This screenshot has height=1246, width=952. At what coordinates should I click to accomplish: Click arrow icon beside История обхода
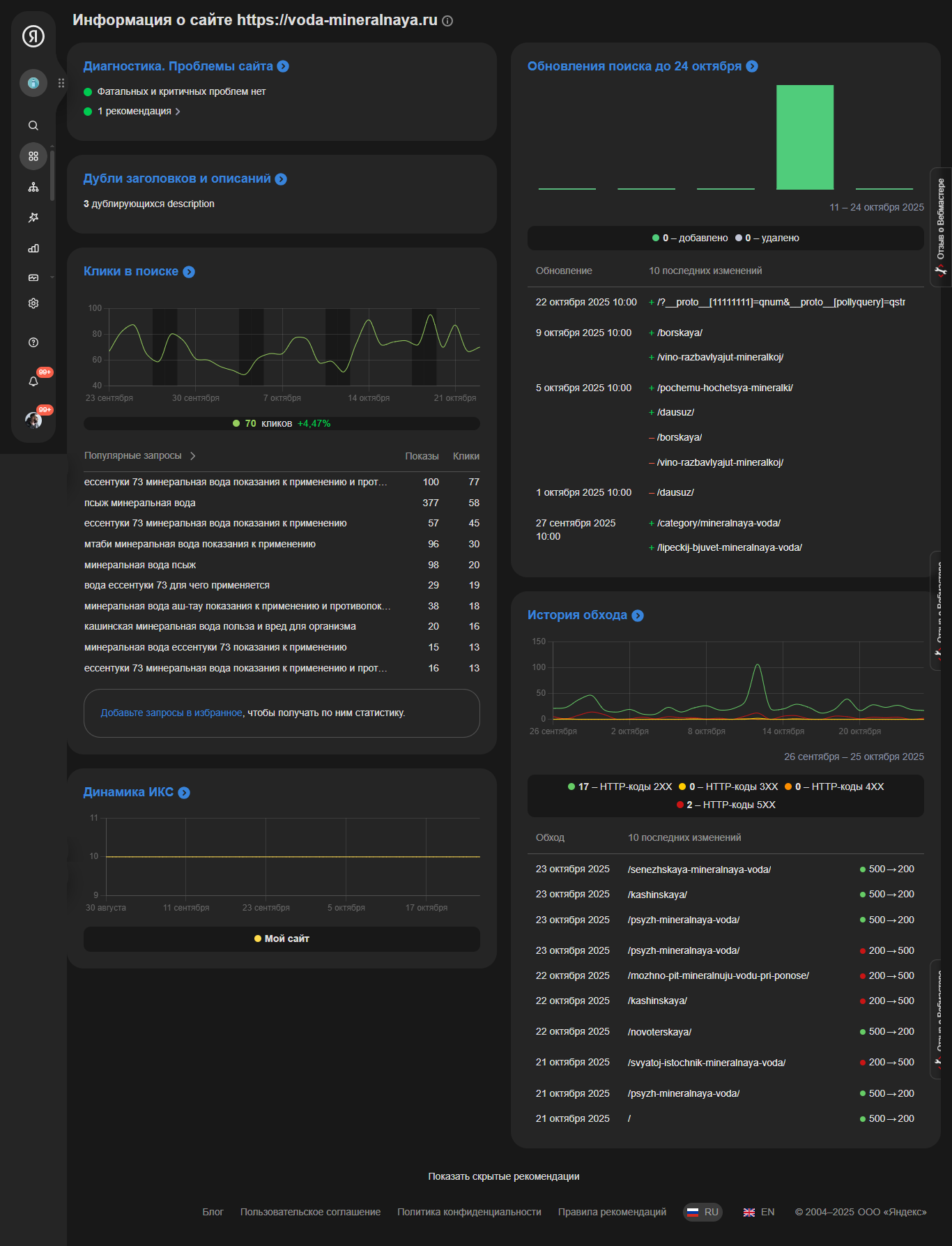[x=638, y=616]
